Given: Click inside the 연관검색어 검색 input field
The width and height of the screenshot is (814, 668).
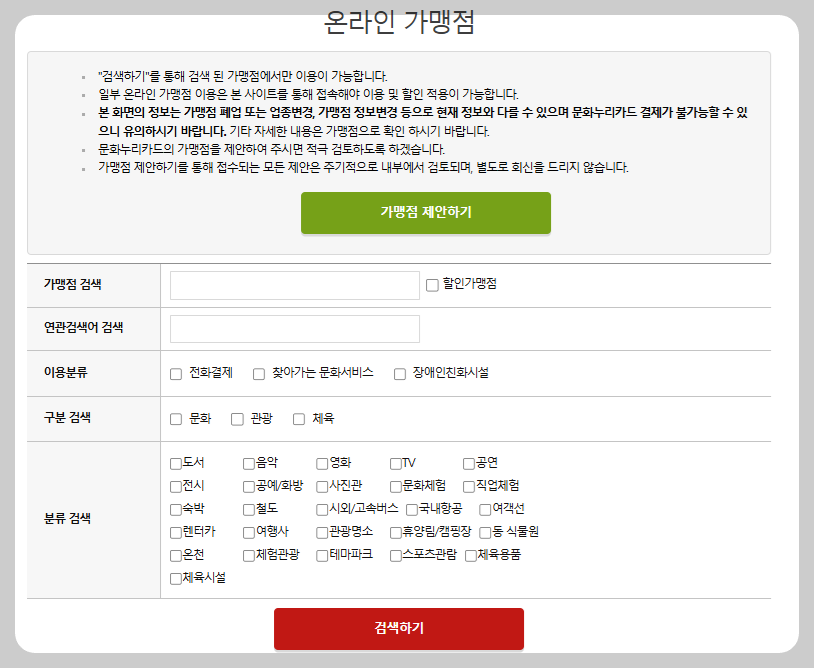Looking at the screenshot, I should [x=293, y=327].
